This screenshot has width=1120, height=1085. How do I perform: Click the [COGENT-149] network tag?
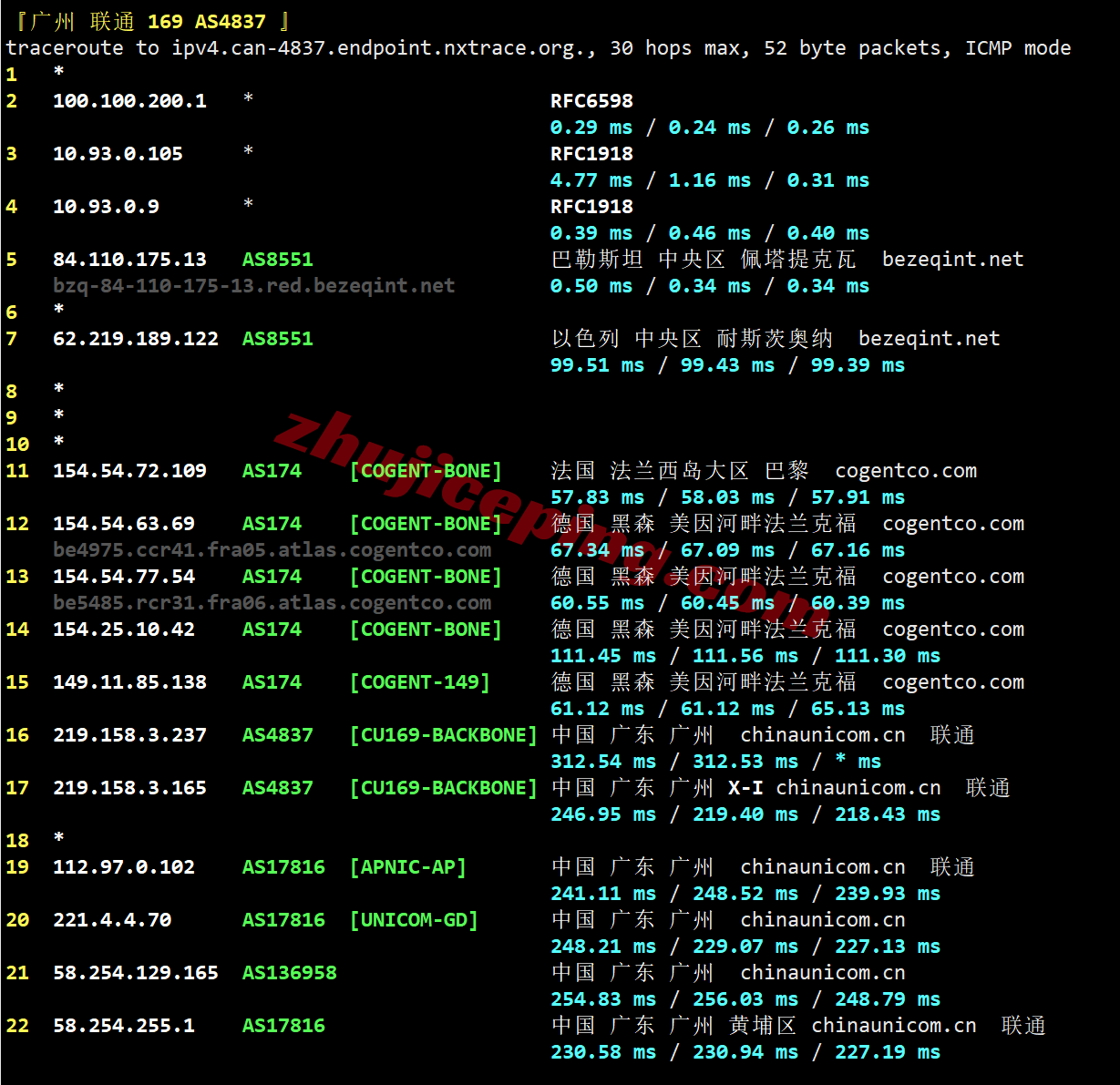[420, 682]
